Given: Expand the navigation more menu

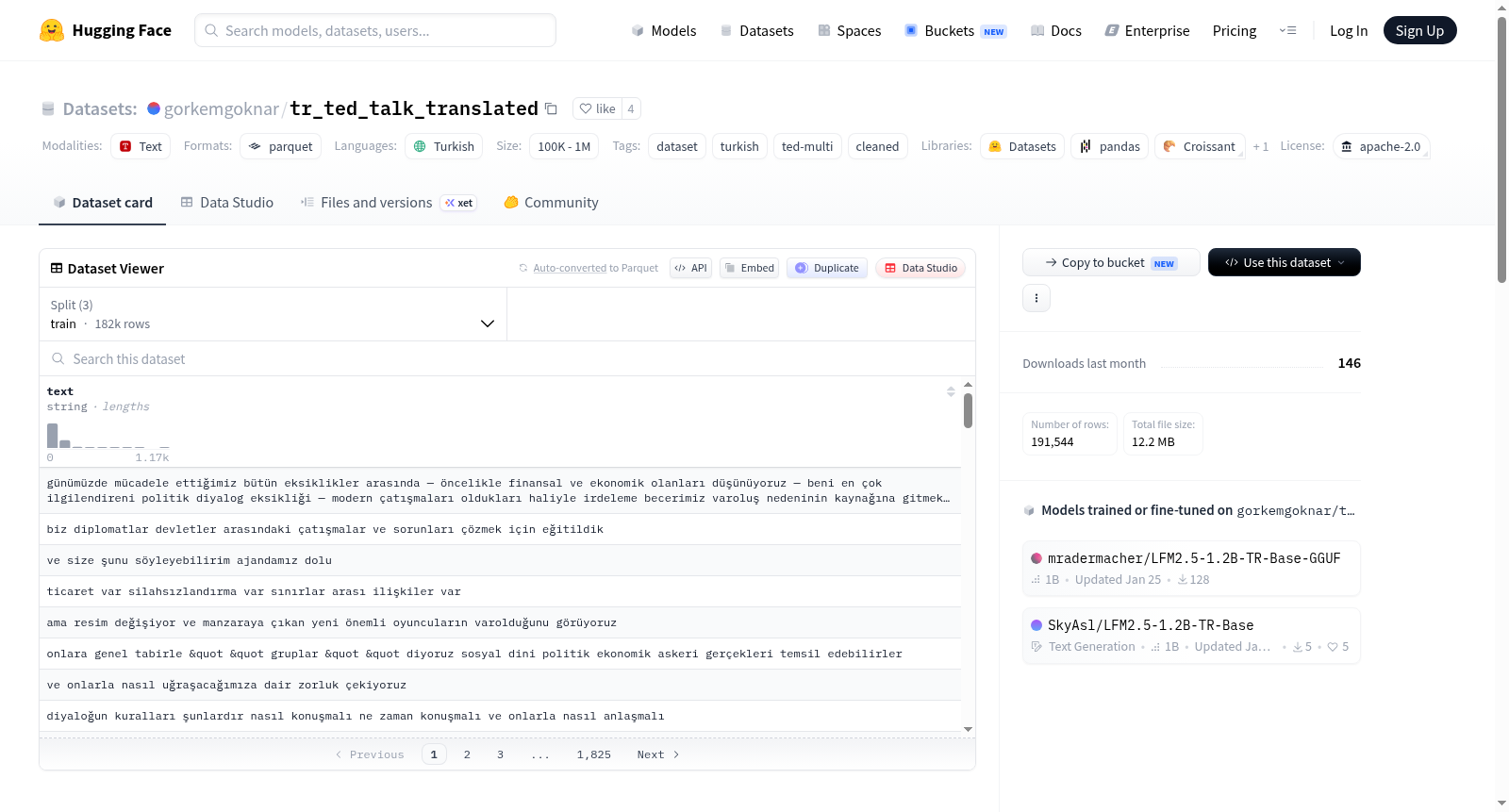Looking at the screenshot, I should 1287,30.
